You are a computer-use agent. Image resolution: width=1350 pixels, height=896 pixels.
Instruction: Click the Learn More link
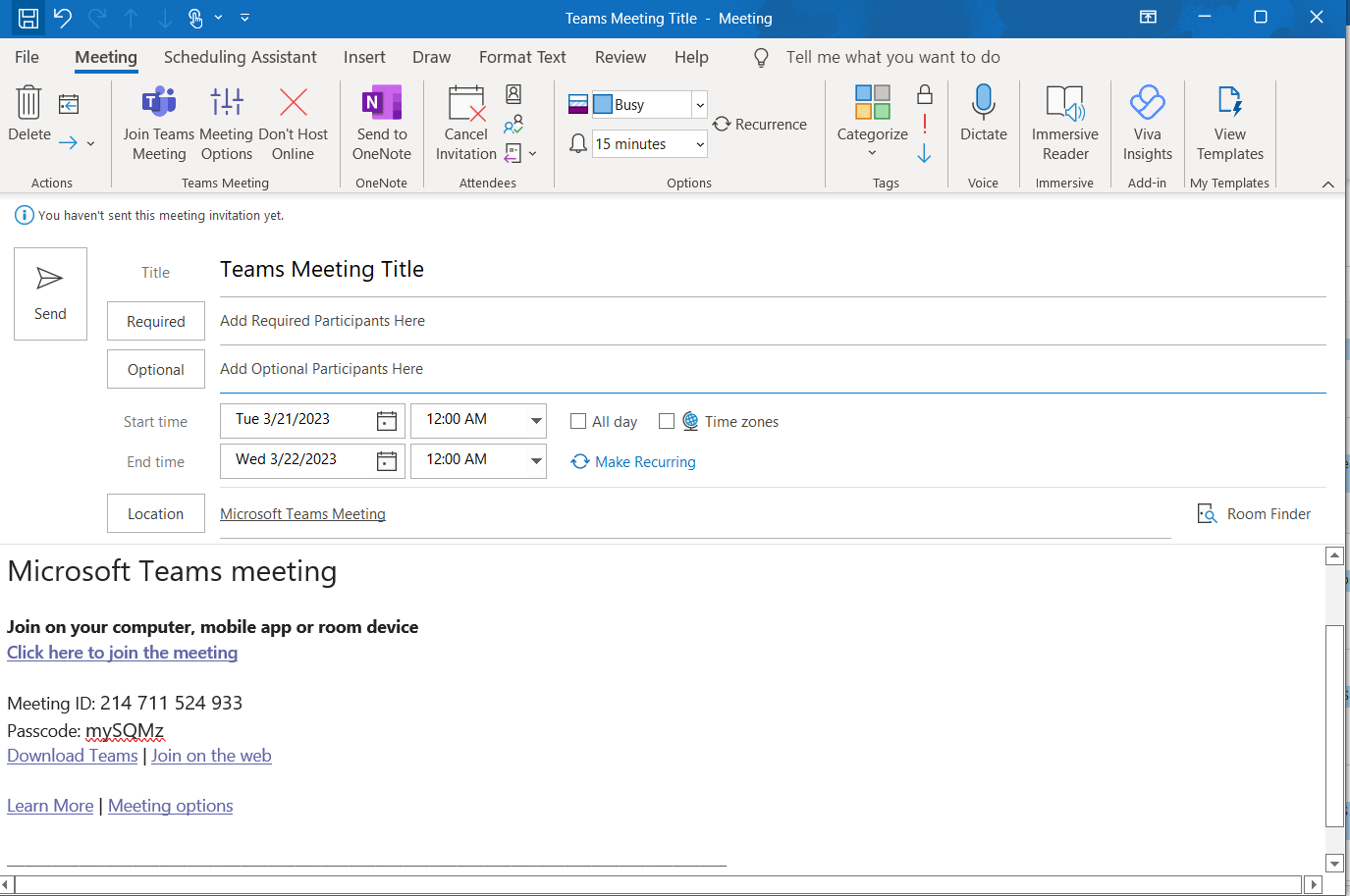50,806
